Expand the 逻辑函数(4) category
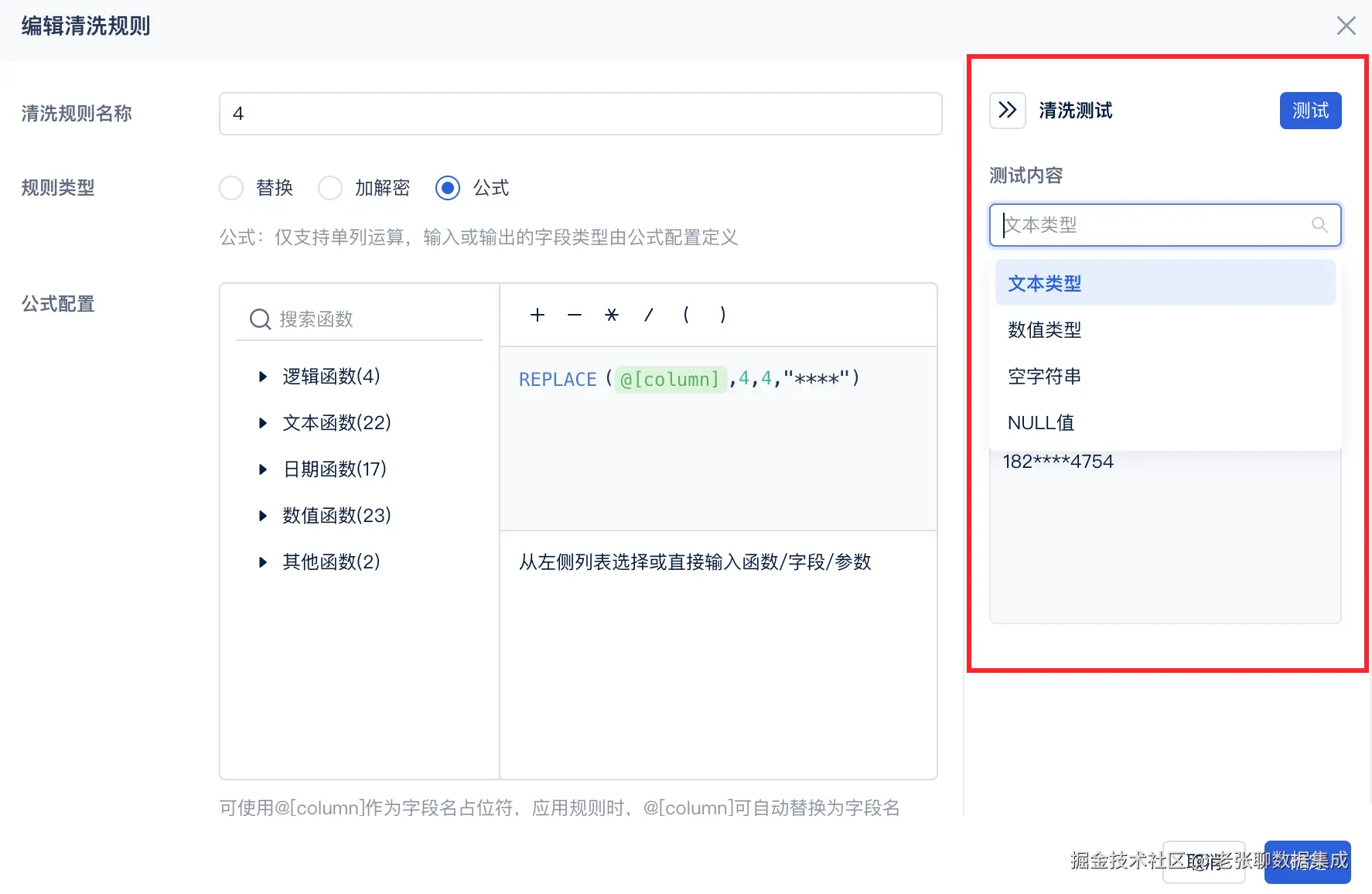The height and width of the screenshot is (894, 1372). click(x=263, y=377)
